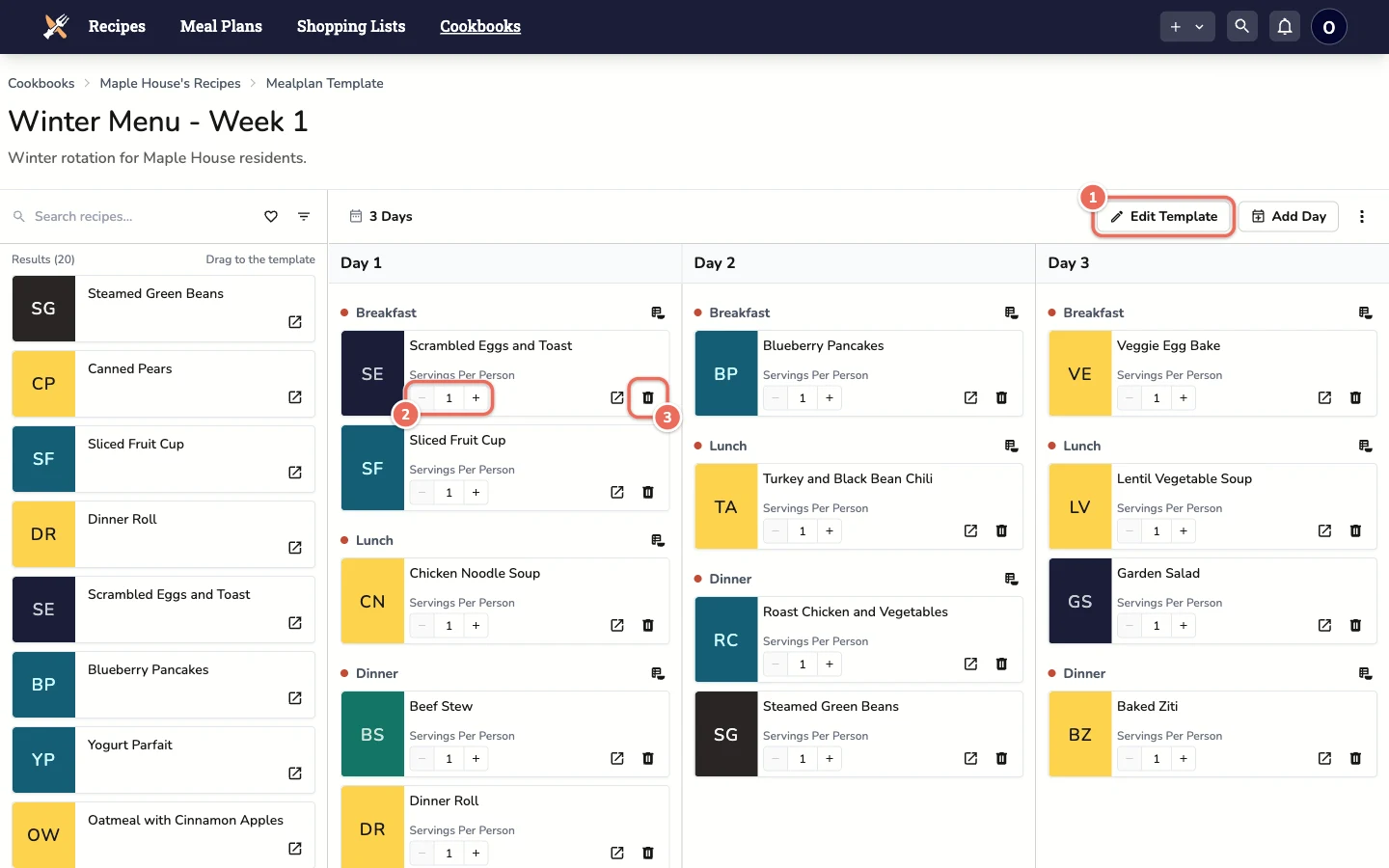Delete Sliced Fruit Cup from Day 1
Screen dimensions: 1389x868
(x=648, y=493)
